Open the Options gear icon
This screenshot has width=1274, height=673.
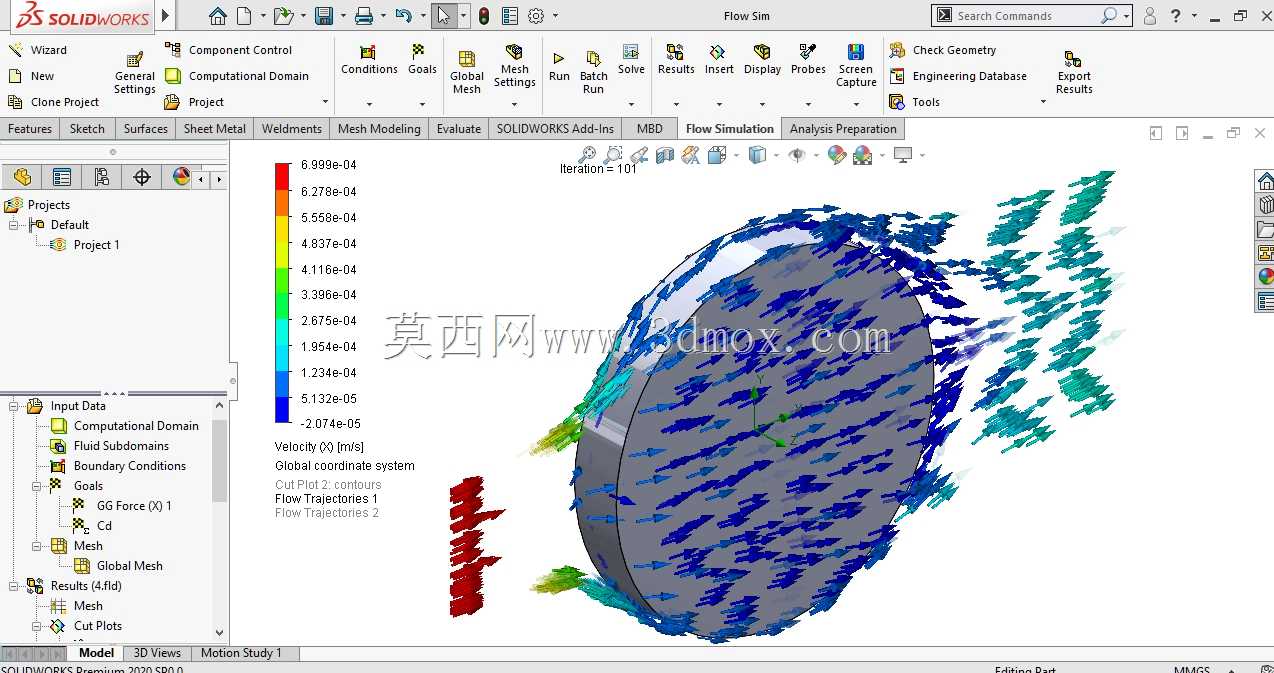(x=536, y=16)
